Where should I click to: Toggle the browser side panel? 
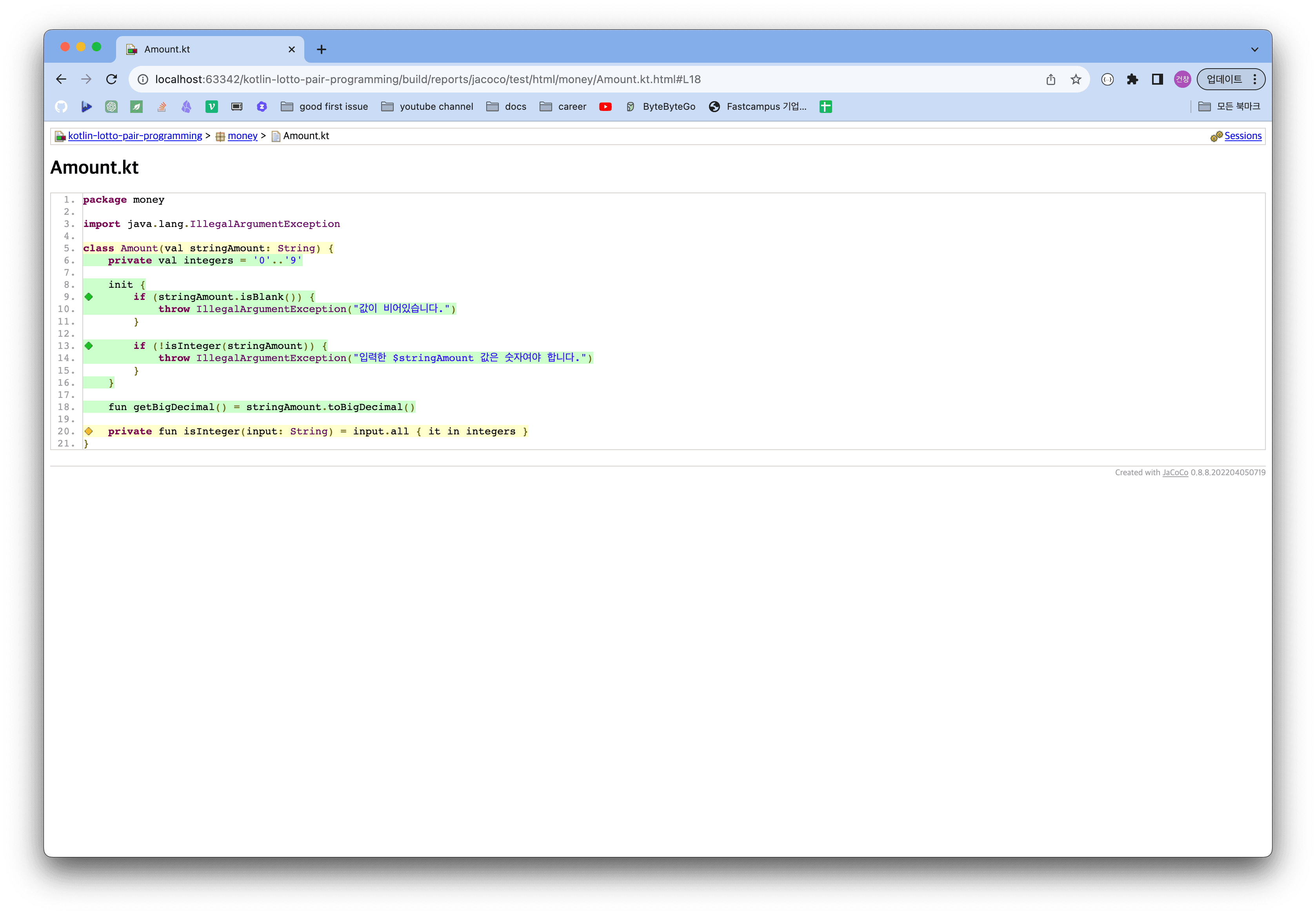pos(1157,79)
